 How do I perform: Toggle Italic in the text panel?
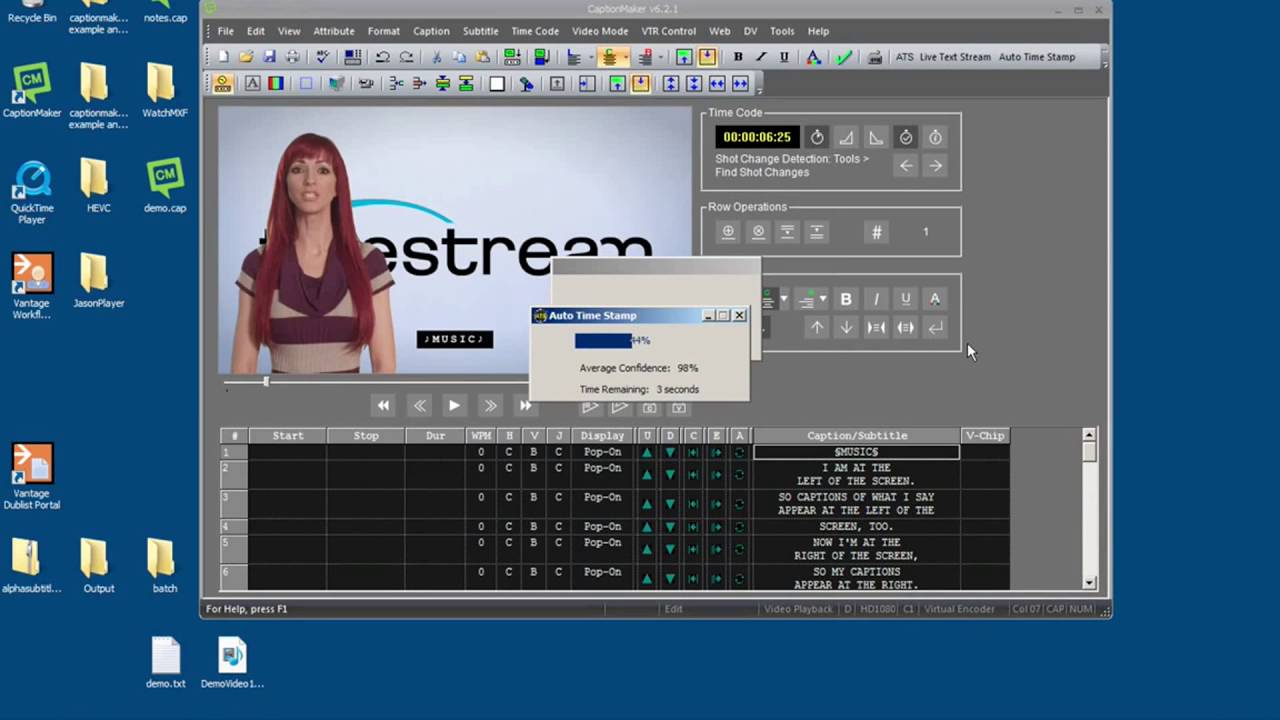[876, 299]
